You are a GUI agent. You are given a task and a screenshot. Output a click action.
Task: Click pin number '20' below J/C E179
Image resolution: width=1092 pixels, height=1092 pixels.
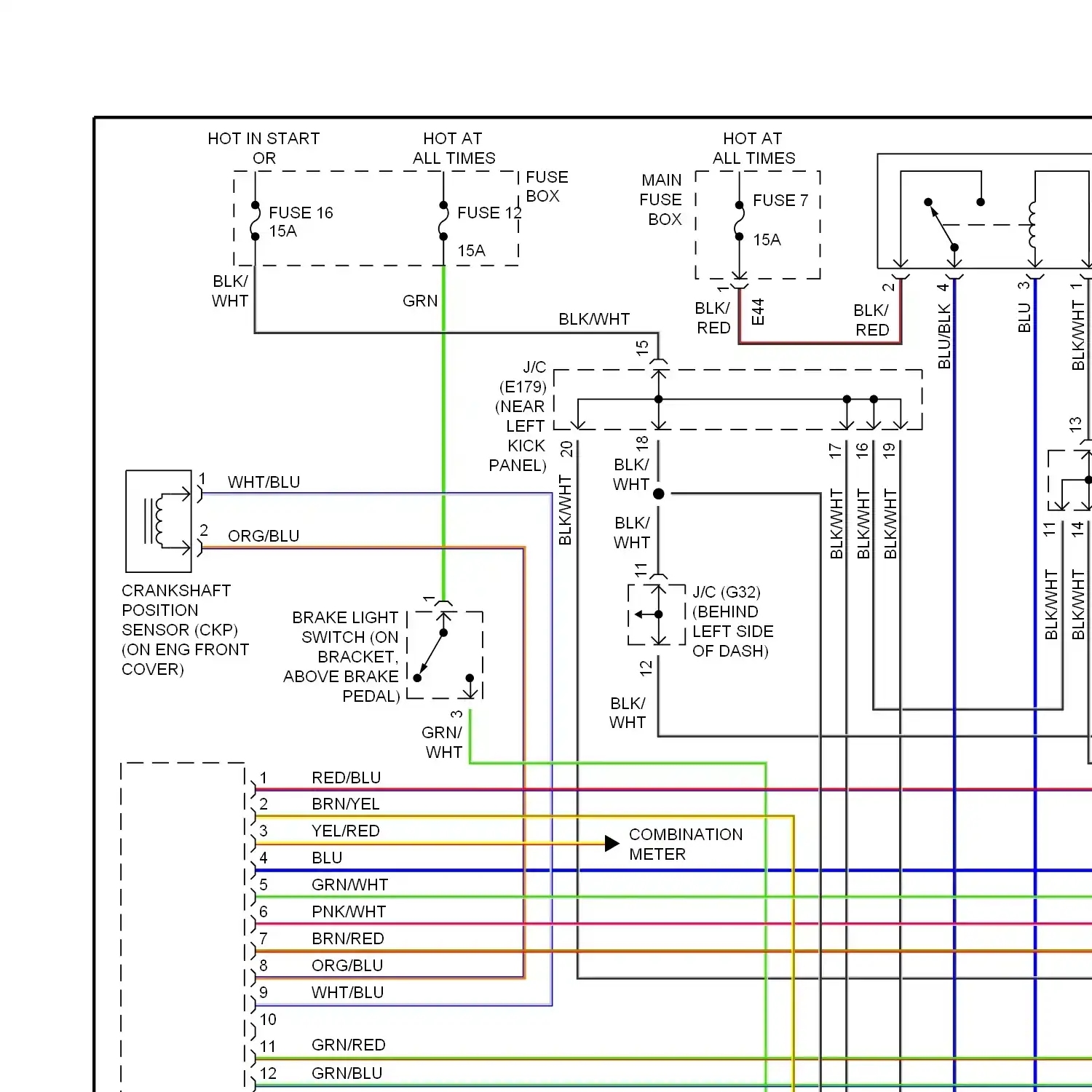click(x=566, y=449)
